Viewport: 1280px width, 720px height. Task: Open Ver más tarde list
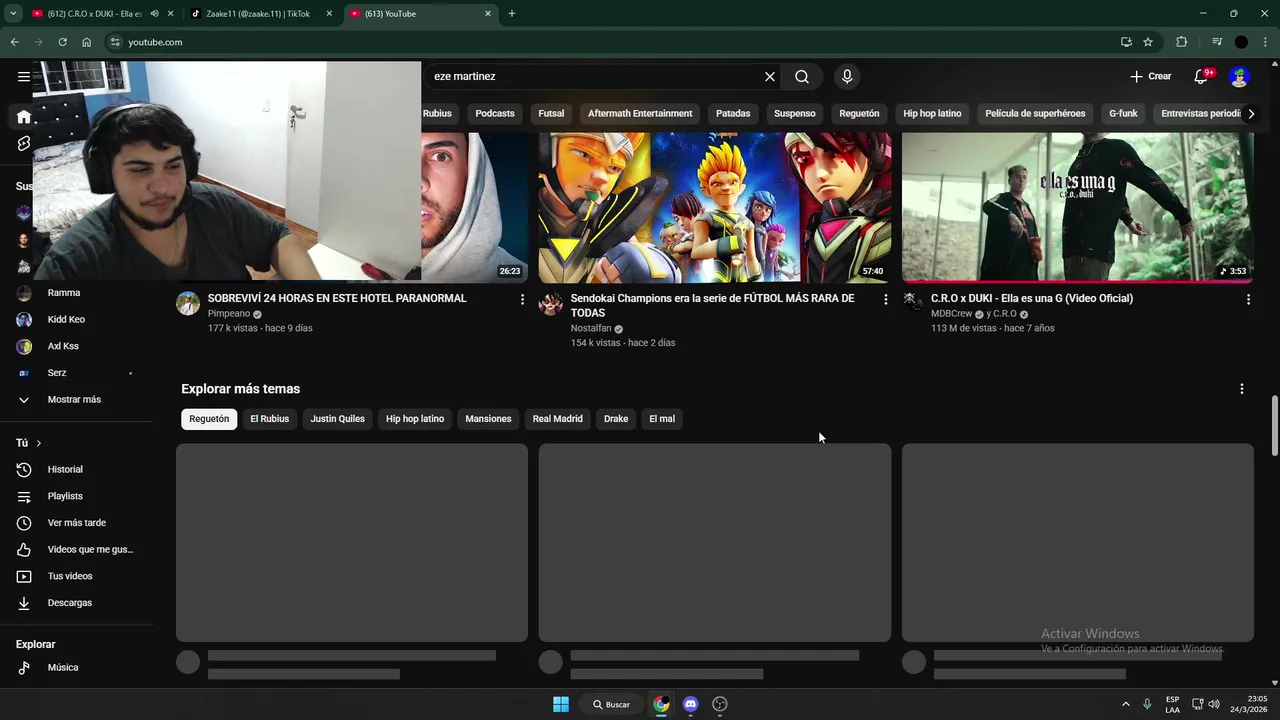coord(76,523)
